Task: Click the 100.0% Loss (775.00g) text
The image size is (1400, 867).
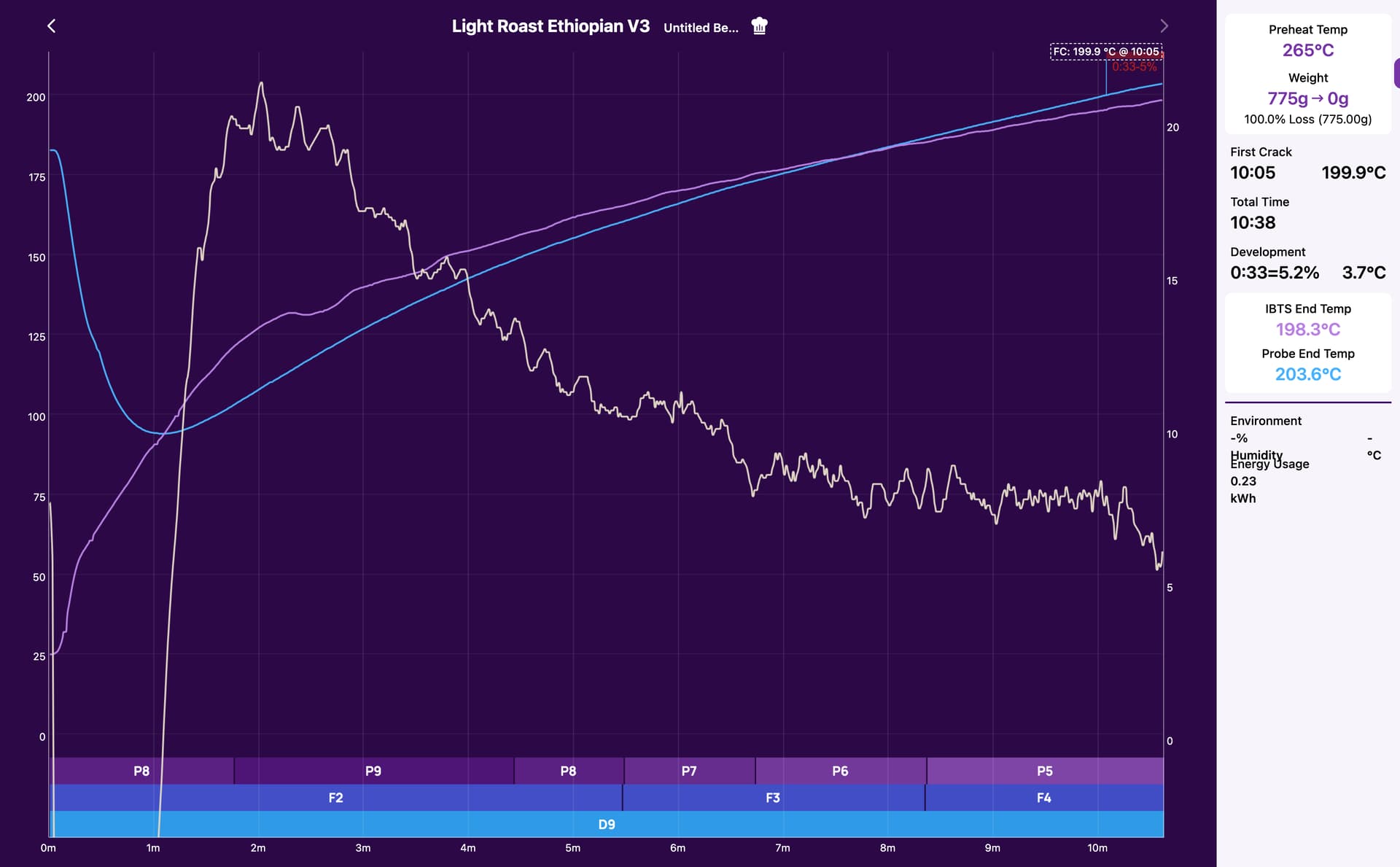Action: pyautogui.click(x=1308, y=120)
